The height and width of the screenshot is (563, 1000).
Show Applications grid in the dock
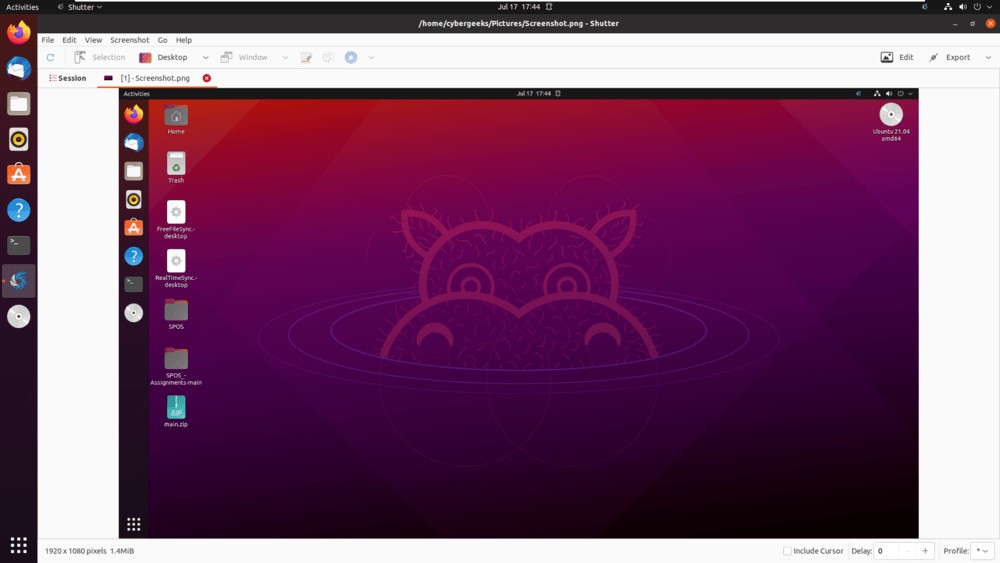[x=18, y=545]
